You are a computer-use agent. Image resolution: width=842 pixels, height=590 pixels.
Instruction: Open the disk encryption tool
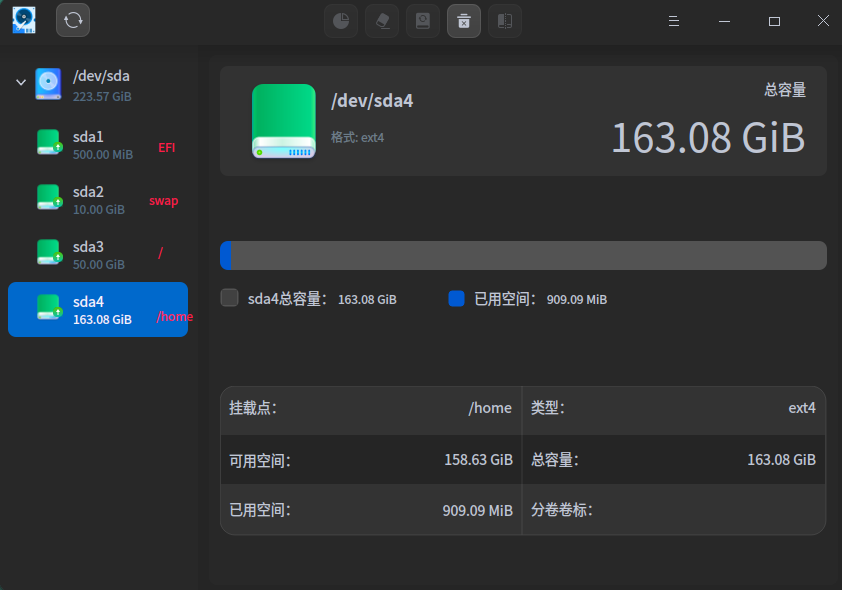422,20
